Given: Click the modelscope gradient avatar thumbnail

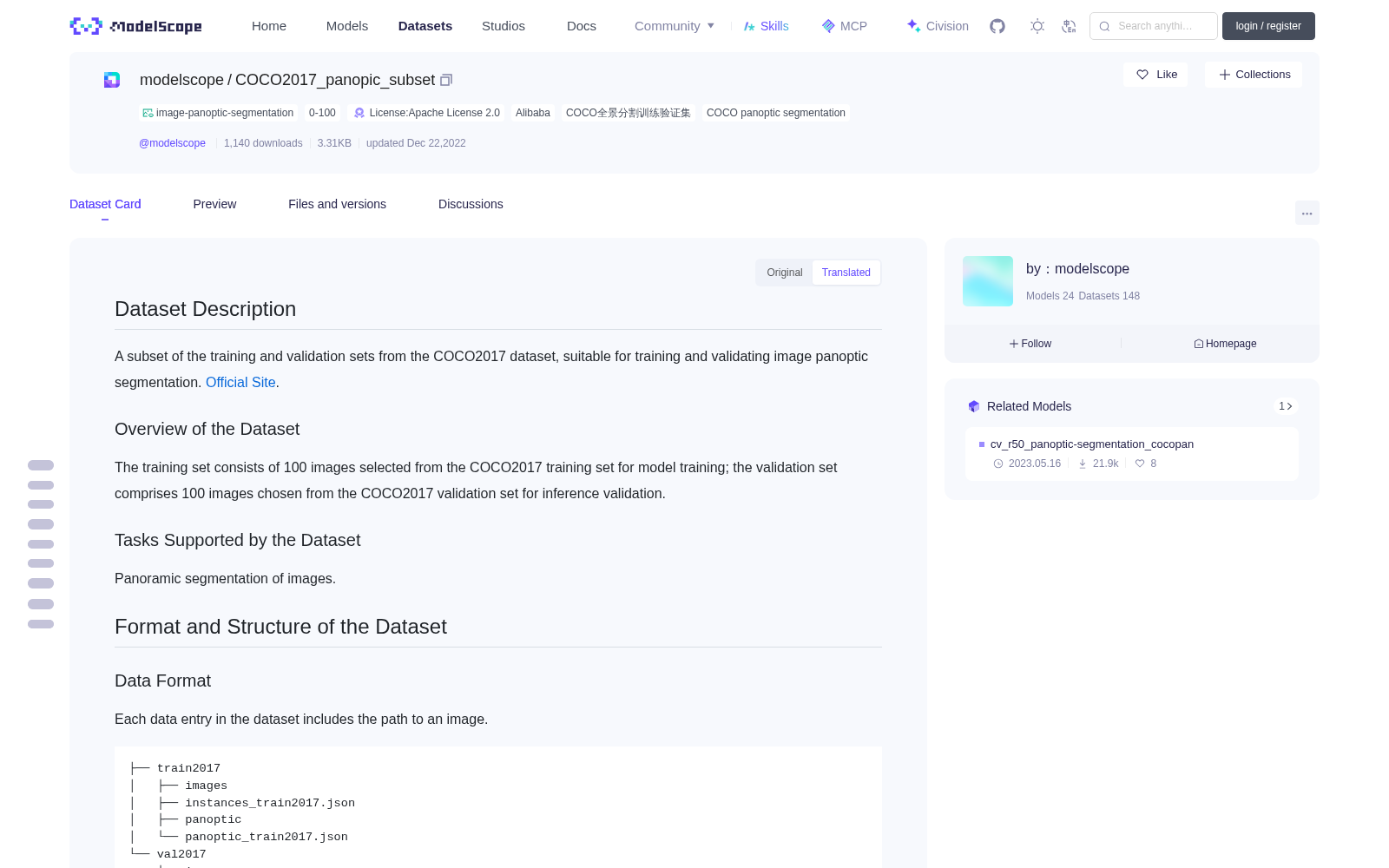Looking at the screenshot, I should pos(988,281).
